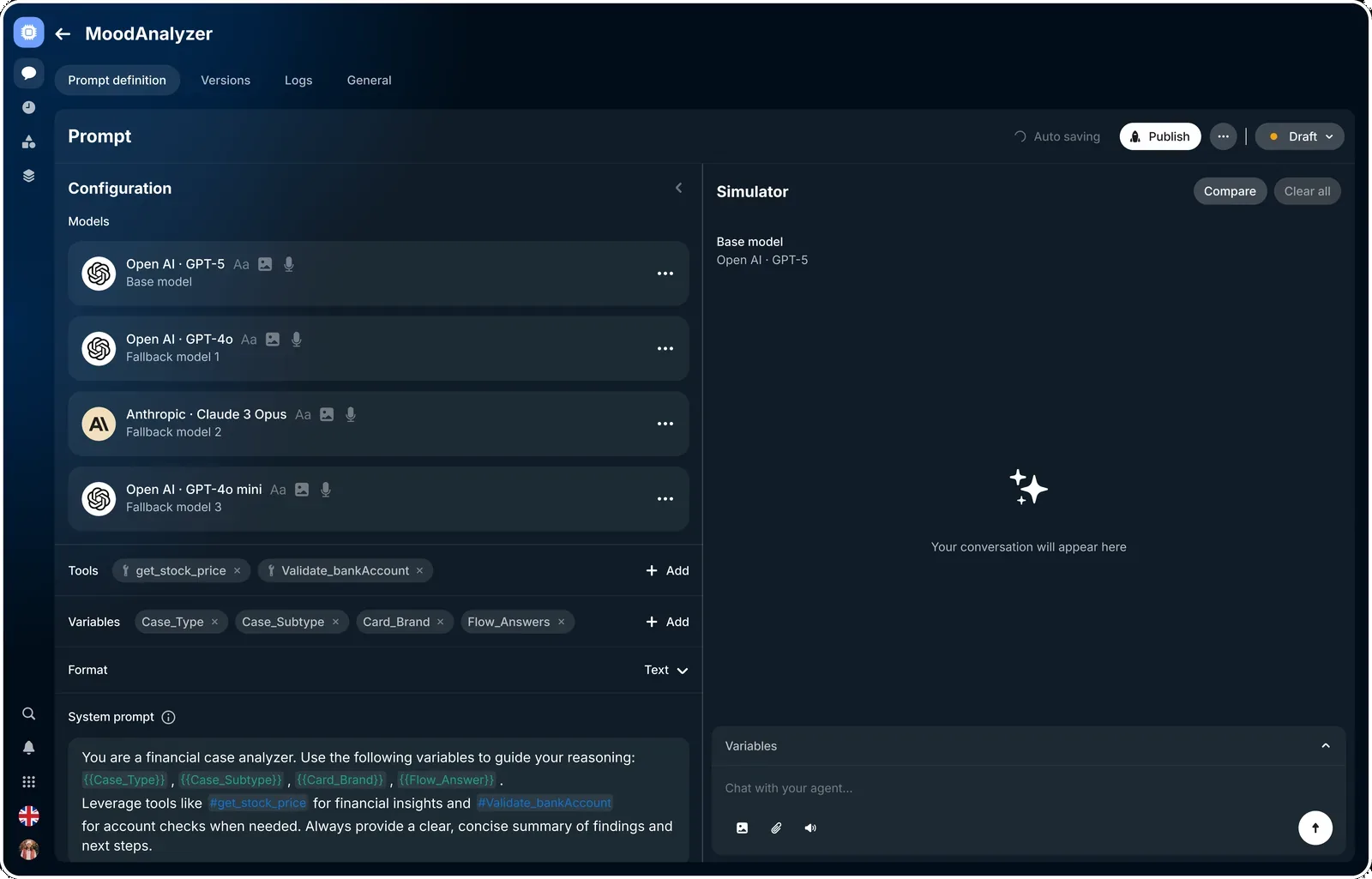Click the {{Case_Type}} placeholder in prompt
This screenshot has width=1372, height=879.
click(124, 780)
